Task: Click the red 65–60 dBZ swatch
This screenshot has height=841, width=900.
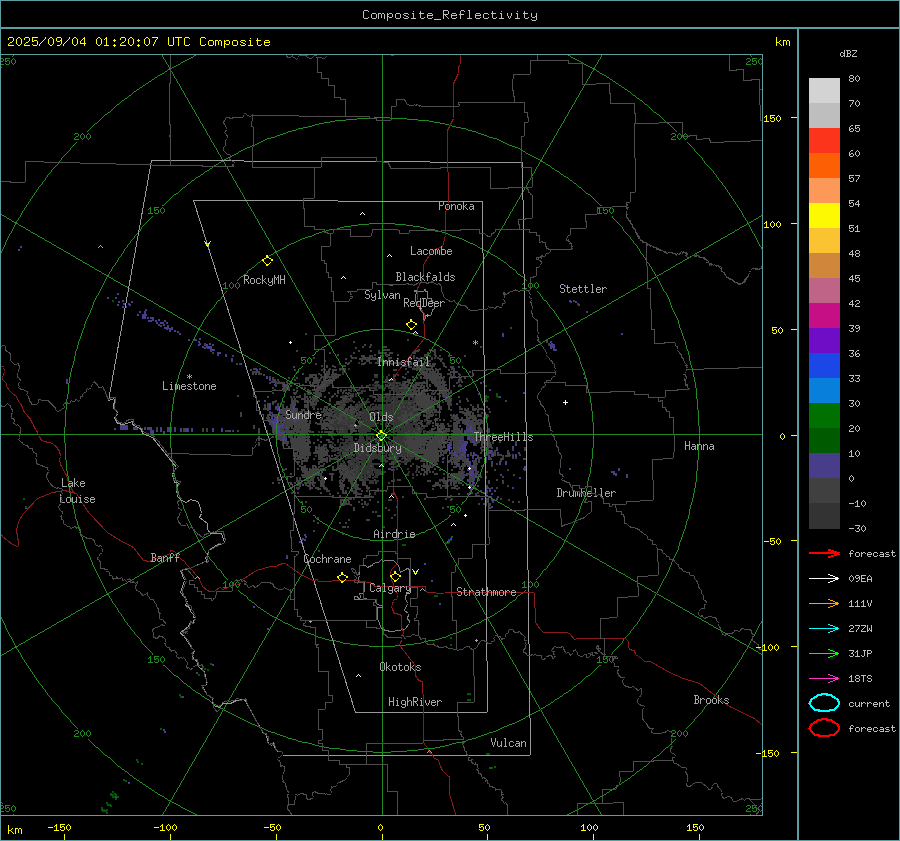Action: click(x=824, y=141)
